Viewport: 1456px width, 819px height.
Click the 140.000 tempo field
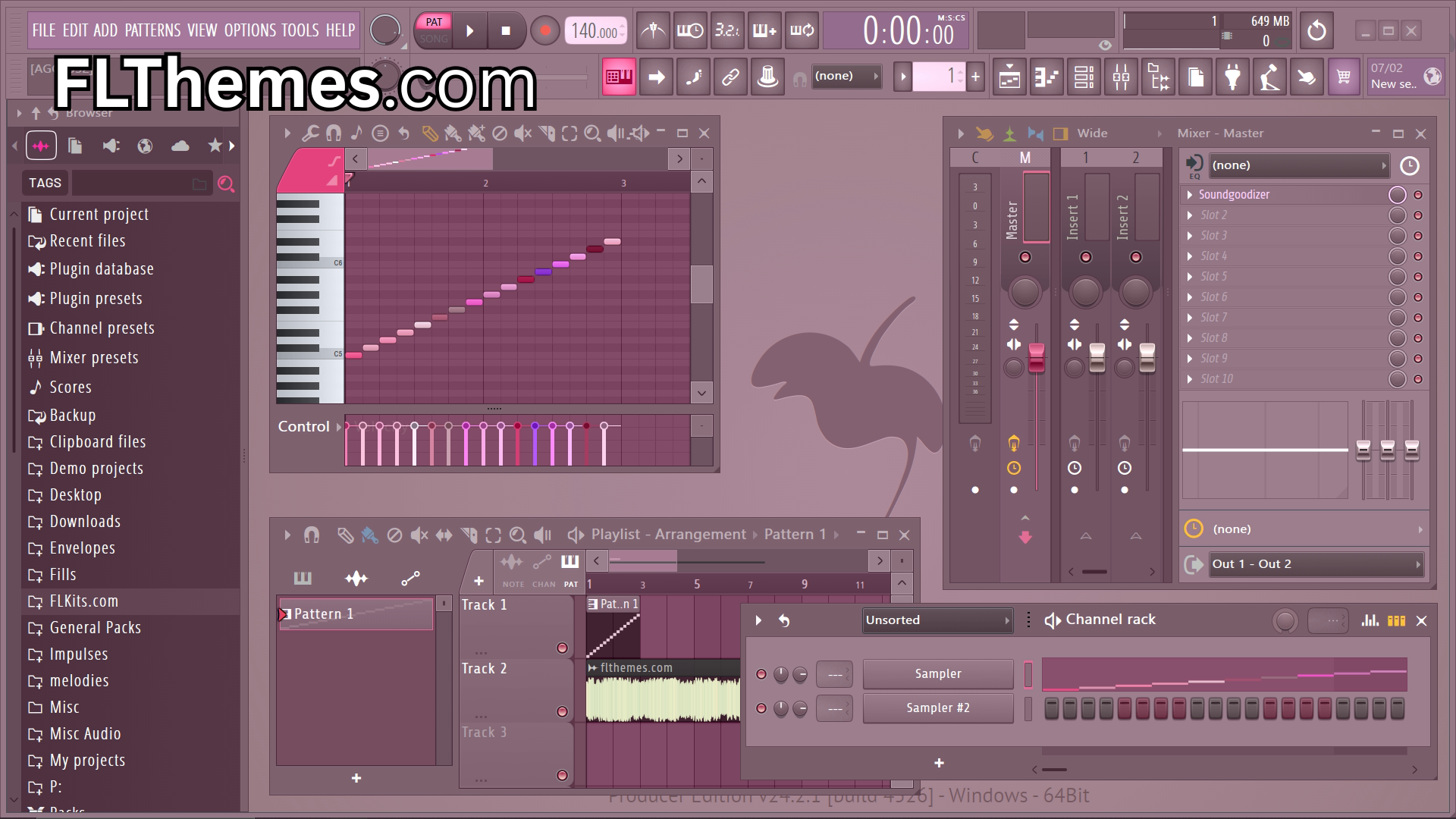pos(595,31)
